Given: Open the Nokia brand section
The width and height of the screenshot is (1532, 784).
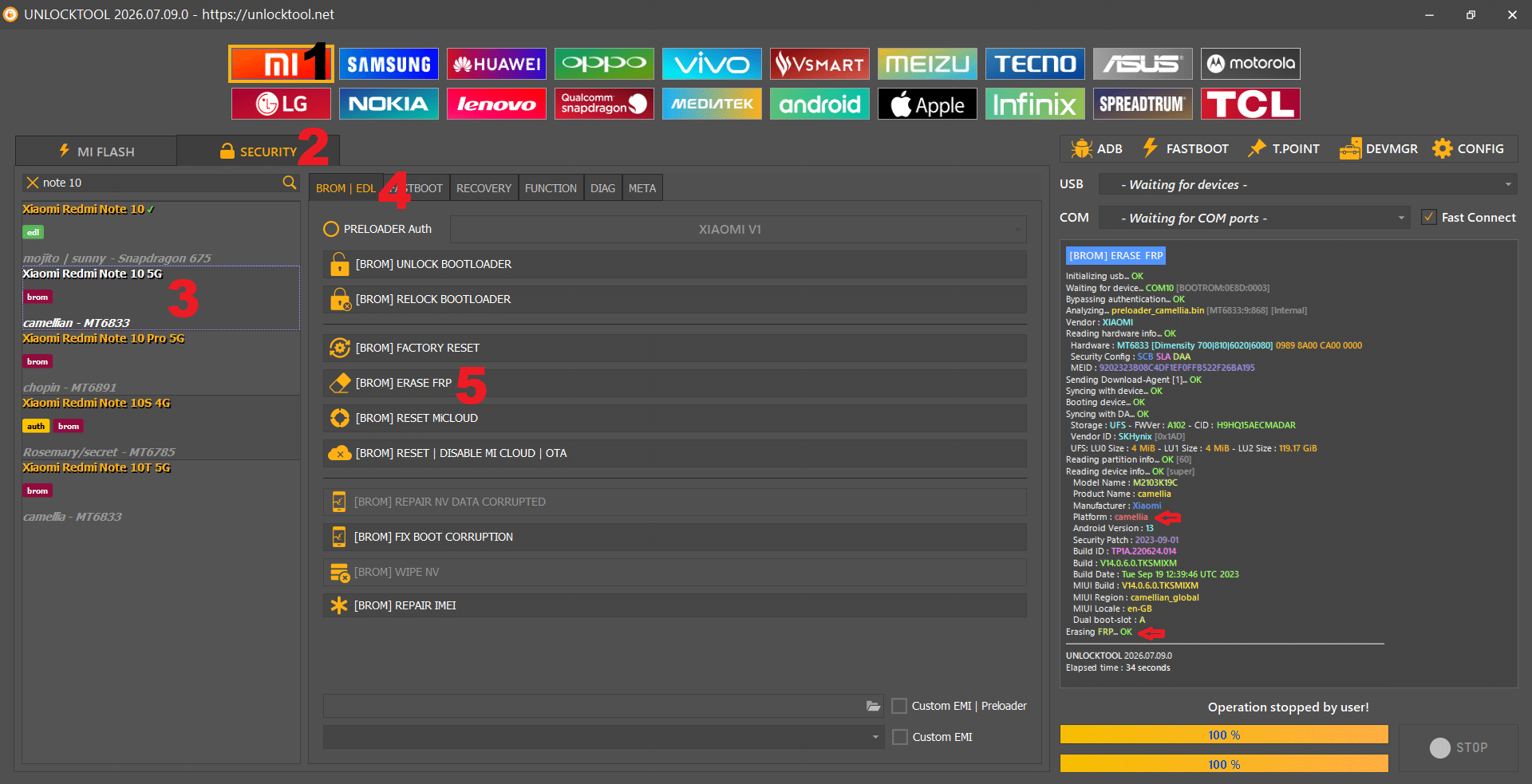Looking at the screenshot, I should 389,104.
